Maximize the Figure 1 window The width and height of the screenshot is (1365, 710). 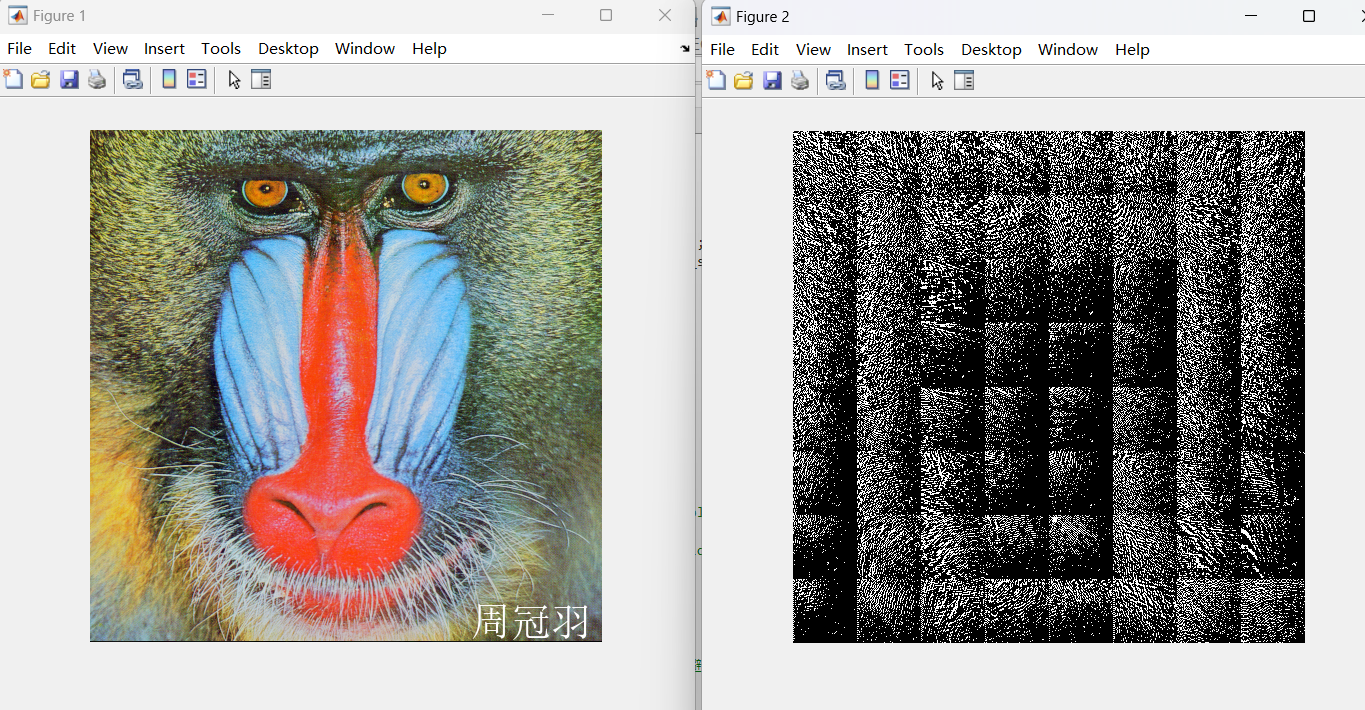[x=606, y=15]
